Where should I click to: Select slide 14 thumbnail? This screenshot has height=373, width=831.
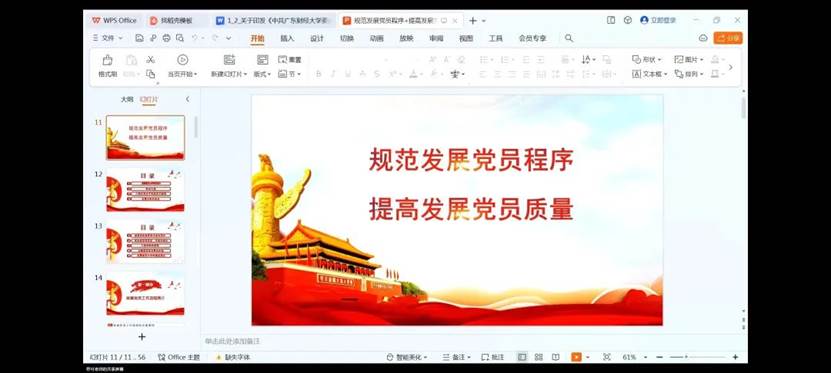[x=145, y=294]
